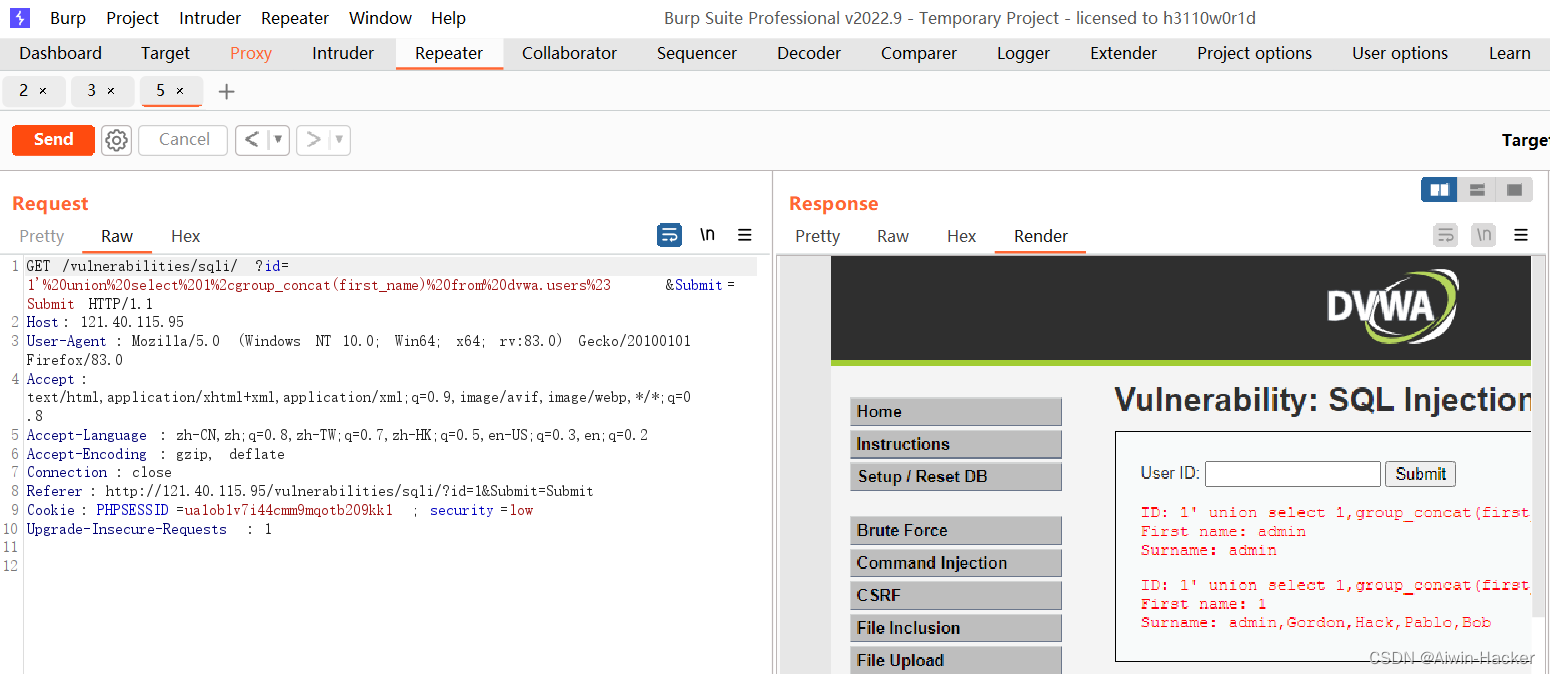Close Repeater tab 3
This screenshot has width=1550, height=674.
click(111, 91)
